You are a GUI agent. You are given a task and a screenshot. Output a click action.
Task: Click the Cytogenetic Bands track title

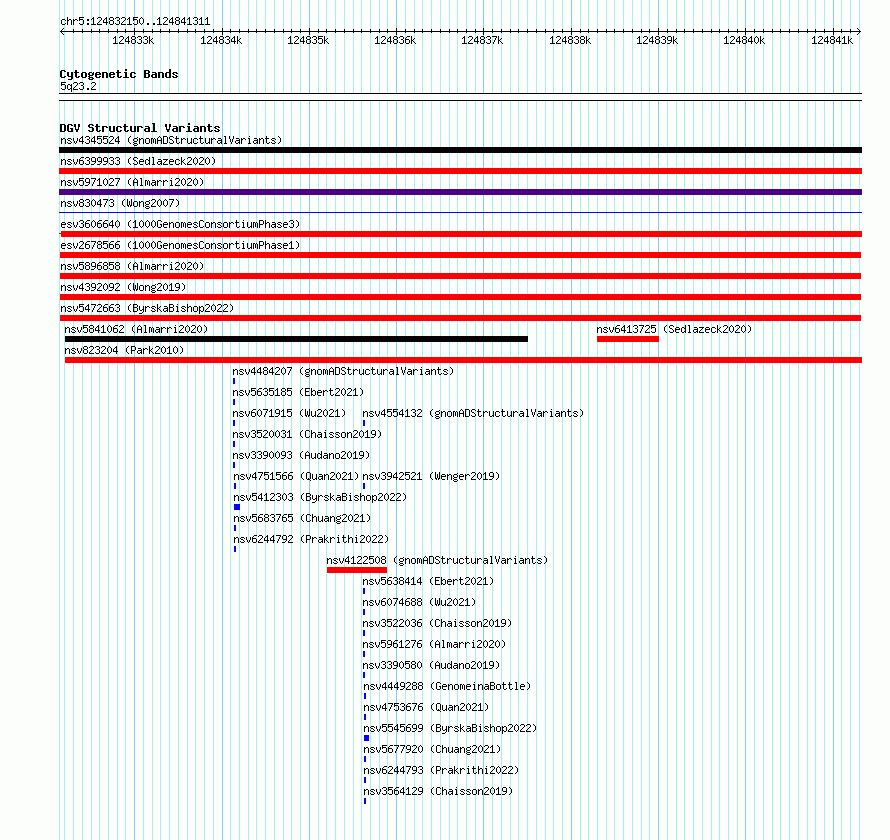point(119,74)
